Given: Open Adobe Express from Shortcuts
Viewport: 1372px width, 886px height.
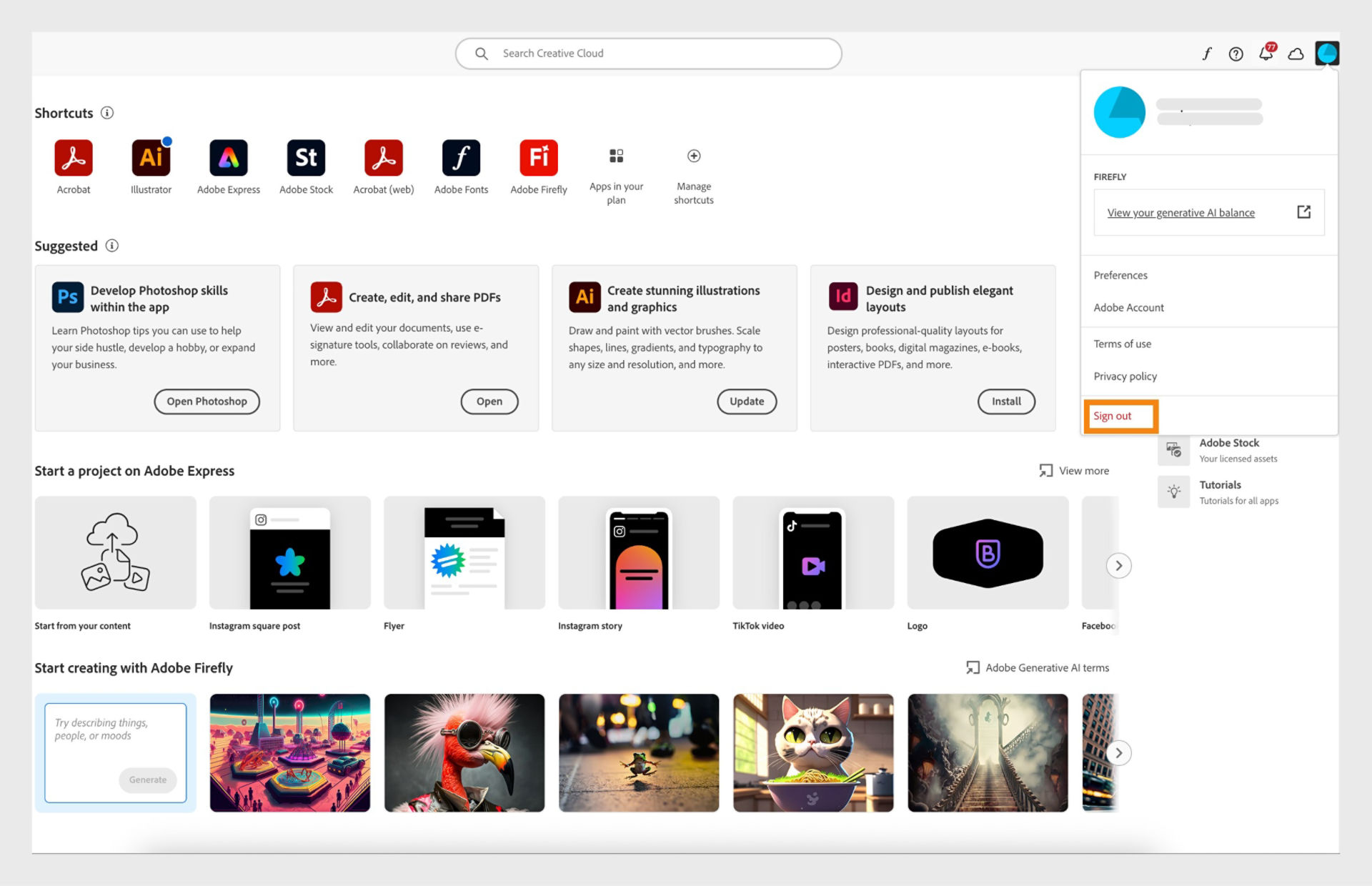Looking at the screenshot, I should pos(228,157).
